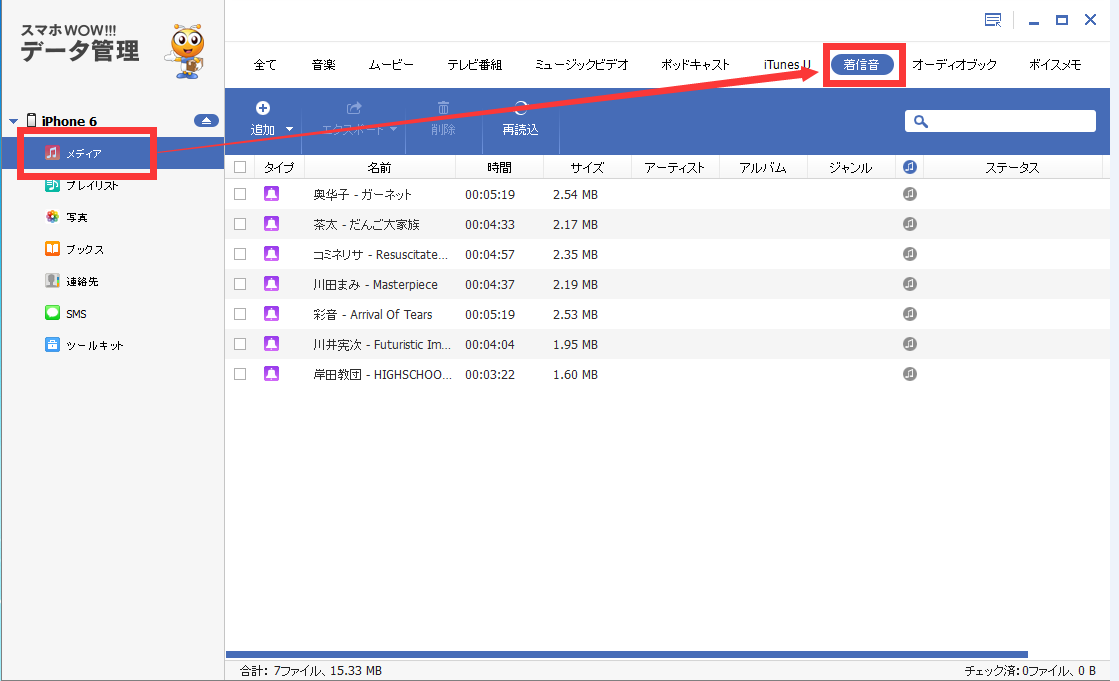Click the 00:05:19 duration of 奥华子 row
1119x681 pixels.
tap(490, 194)
